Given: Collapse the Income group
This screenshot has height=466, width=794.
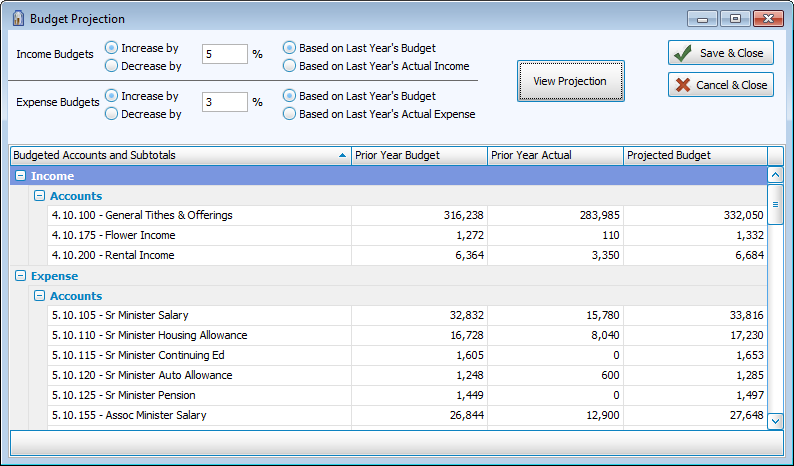Looking at the screenshot, I should (x=21, y=176).
